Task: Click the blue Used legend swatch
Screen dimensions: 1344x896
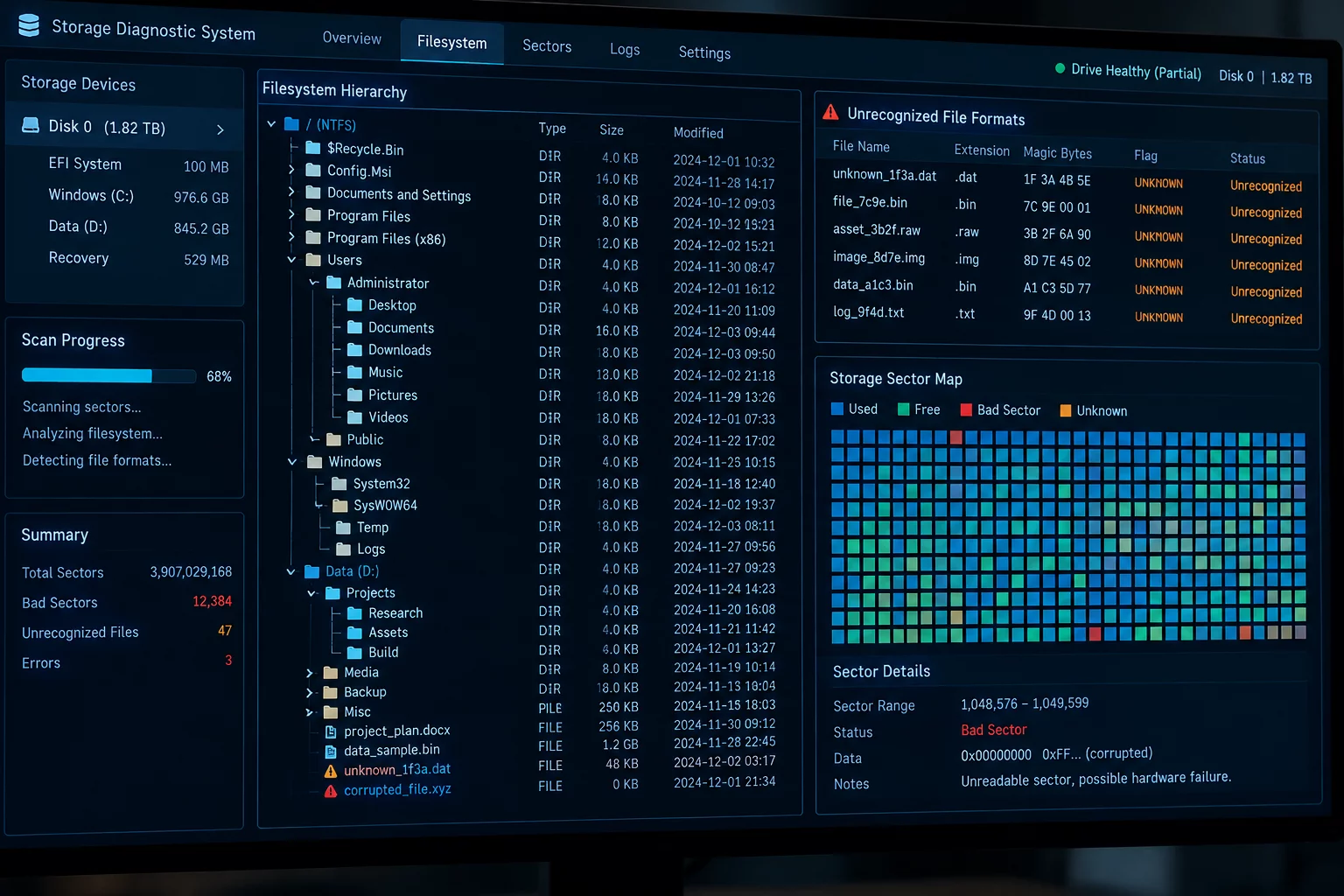Action: coord(837,409)
